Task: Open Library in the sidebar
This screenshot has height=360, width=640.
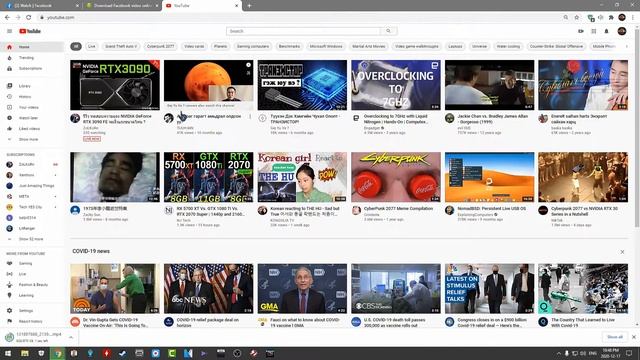Action: click(x=32, y=86)
